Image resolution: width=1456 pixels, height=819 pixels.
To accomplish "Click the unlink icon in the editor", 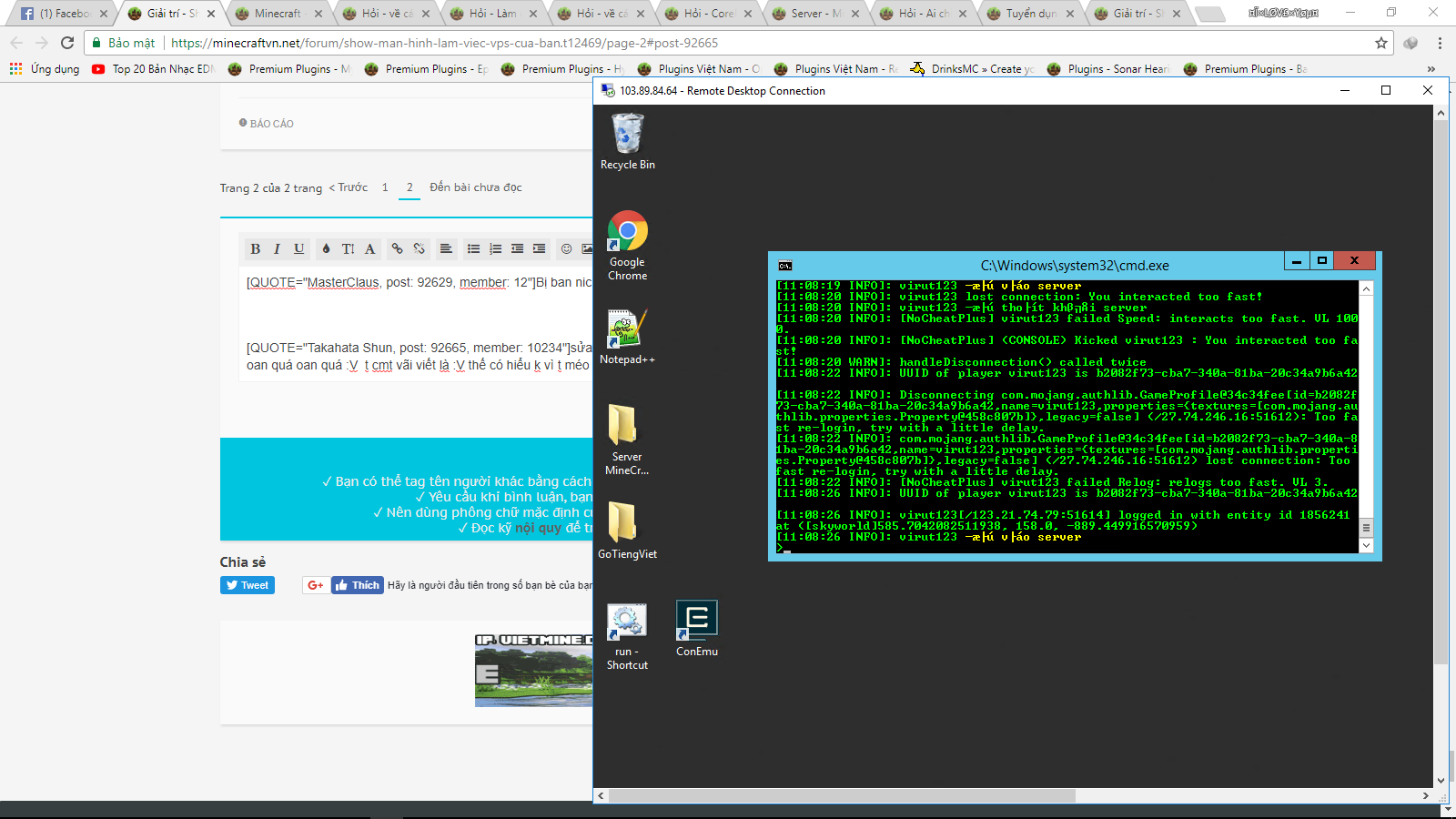I will [419, 248].
